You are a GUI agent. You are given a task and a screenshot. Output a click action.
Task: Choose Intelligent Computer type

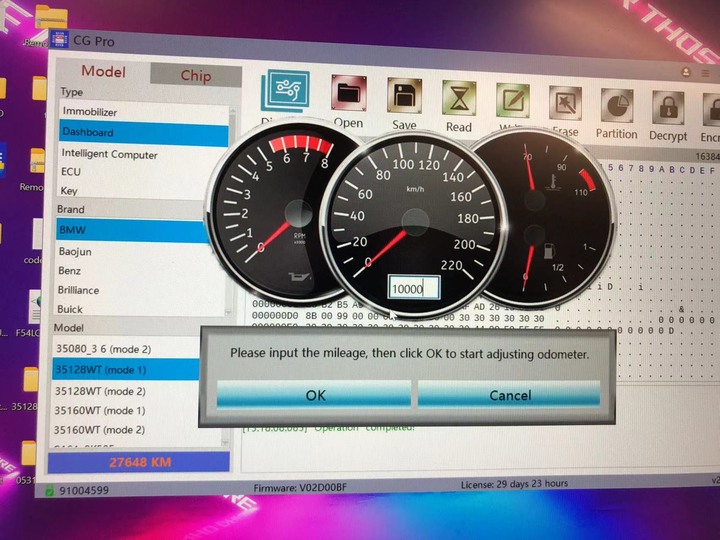point(143,154)
